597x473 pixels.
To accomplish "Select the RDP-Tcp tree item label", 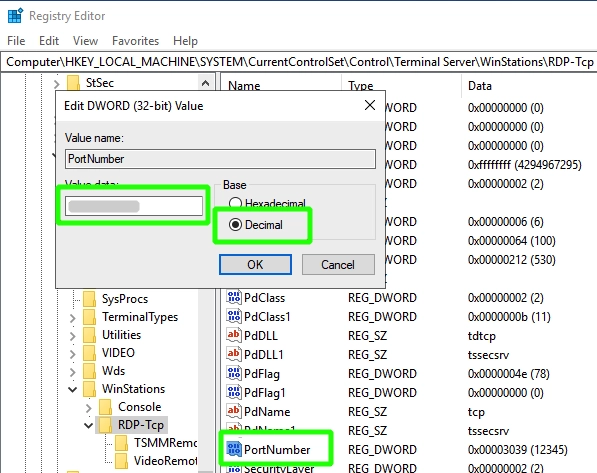I will click(x=140, y=425).
